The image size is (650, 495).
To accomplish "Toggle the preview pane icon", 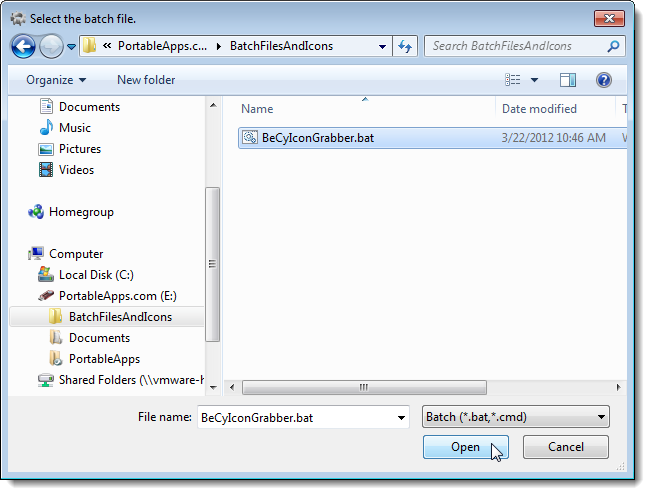I will click(568, 80).
